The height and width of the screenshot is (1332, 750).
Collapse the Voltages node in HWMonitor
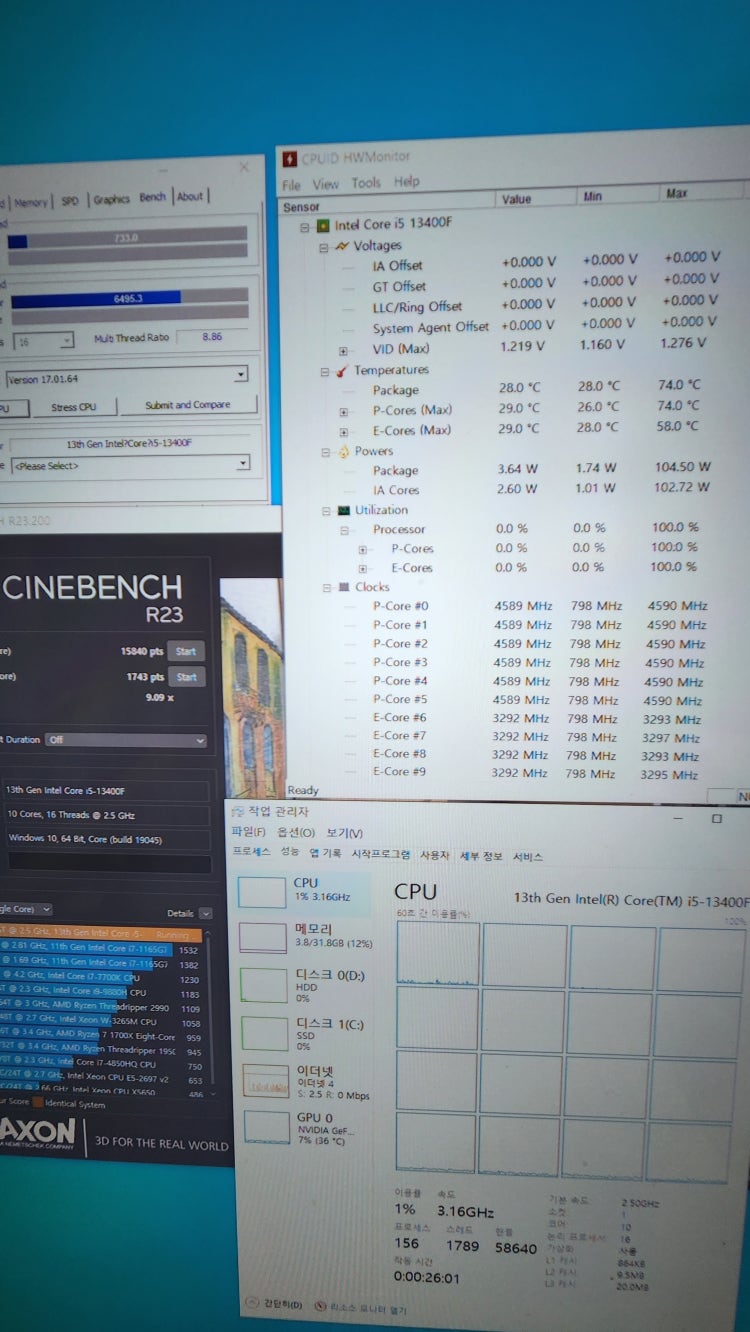point(323,247)
